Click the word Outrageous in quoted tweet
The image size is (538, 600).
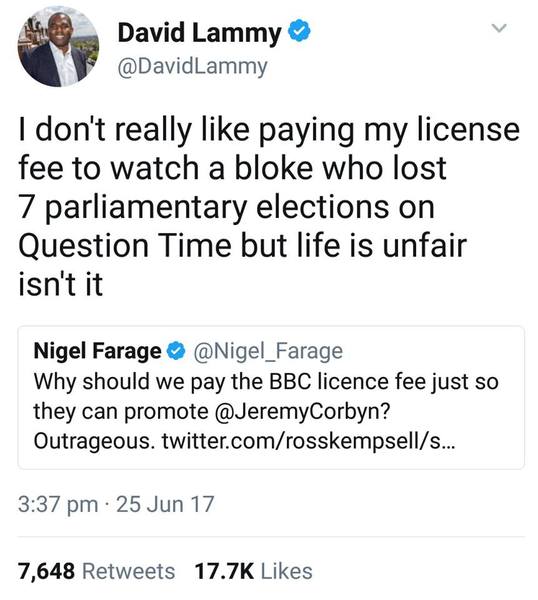coord(91,441)
